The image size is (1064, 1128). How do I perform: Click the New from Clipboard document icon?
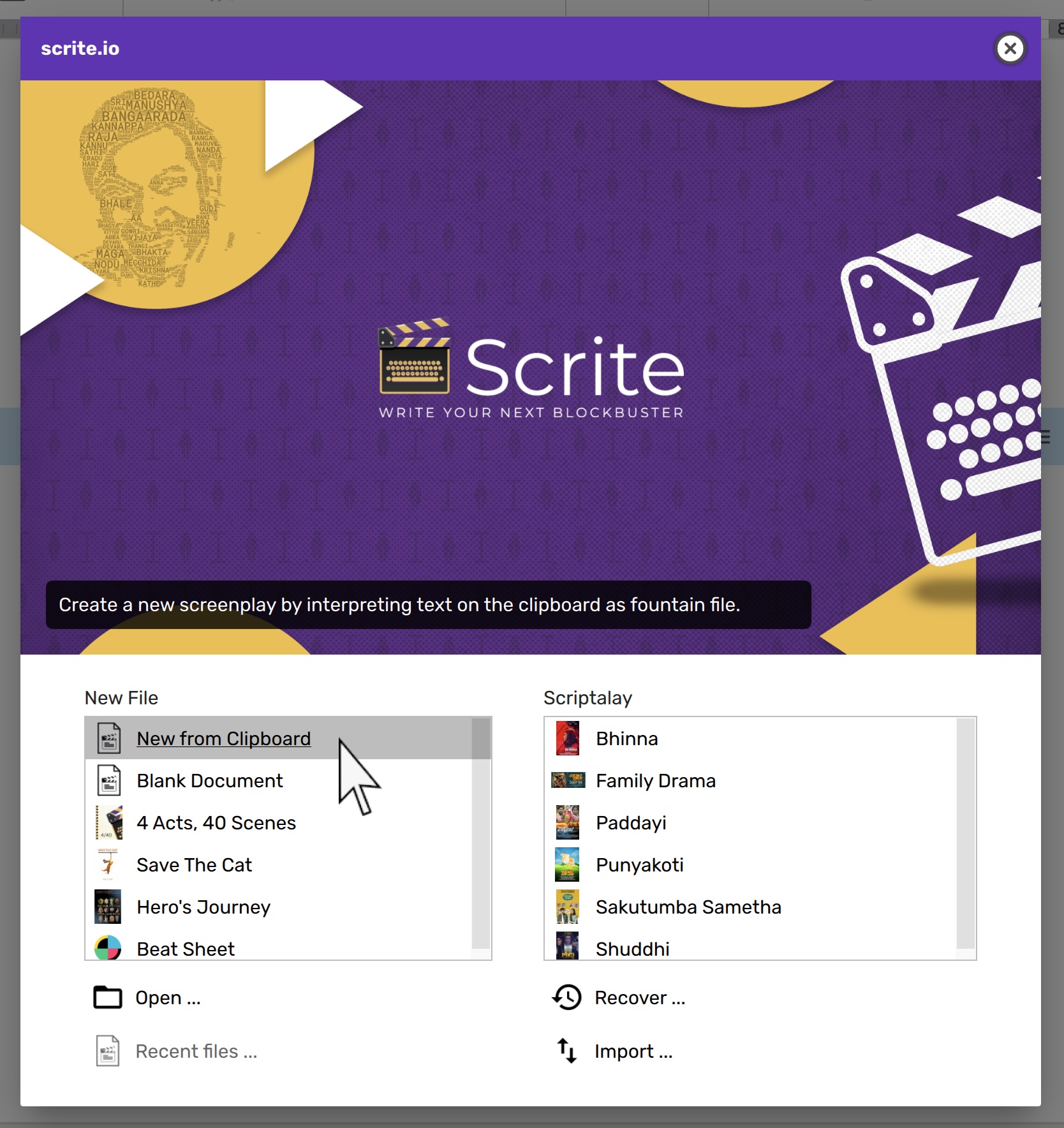(109, 738)
